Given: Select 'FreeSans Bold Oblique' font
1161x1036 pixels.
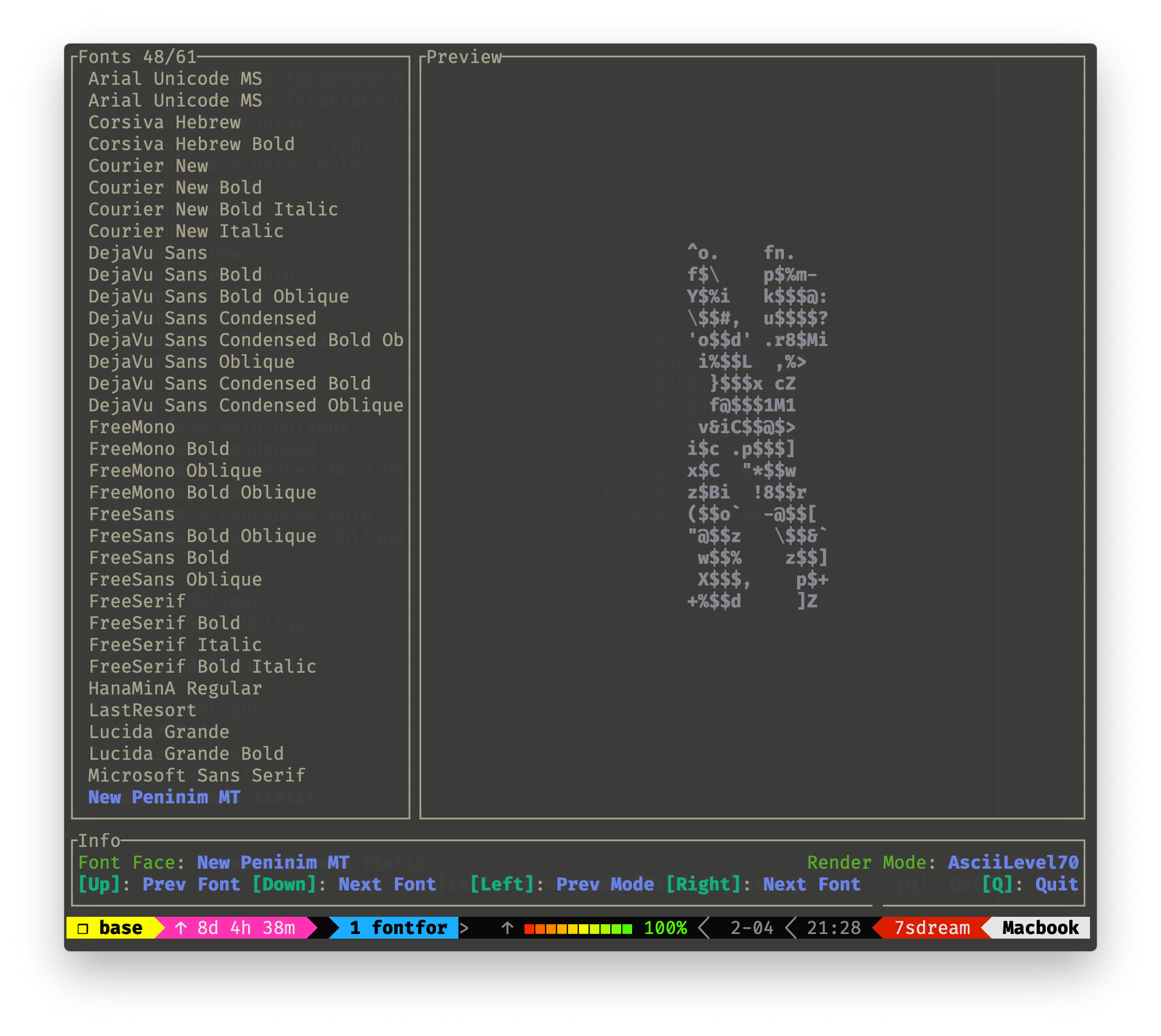Looking at the screenshot, I should coord(202,536).
